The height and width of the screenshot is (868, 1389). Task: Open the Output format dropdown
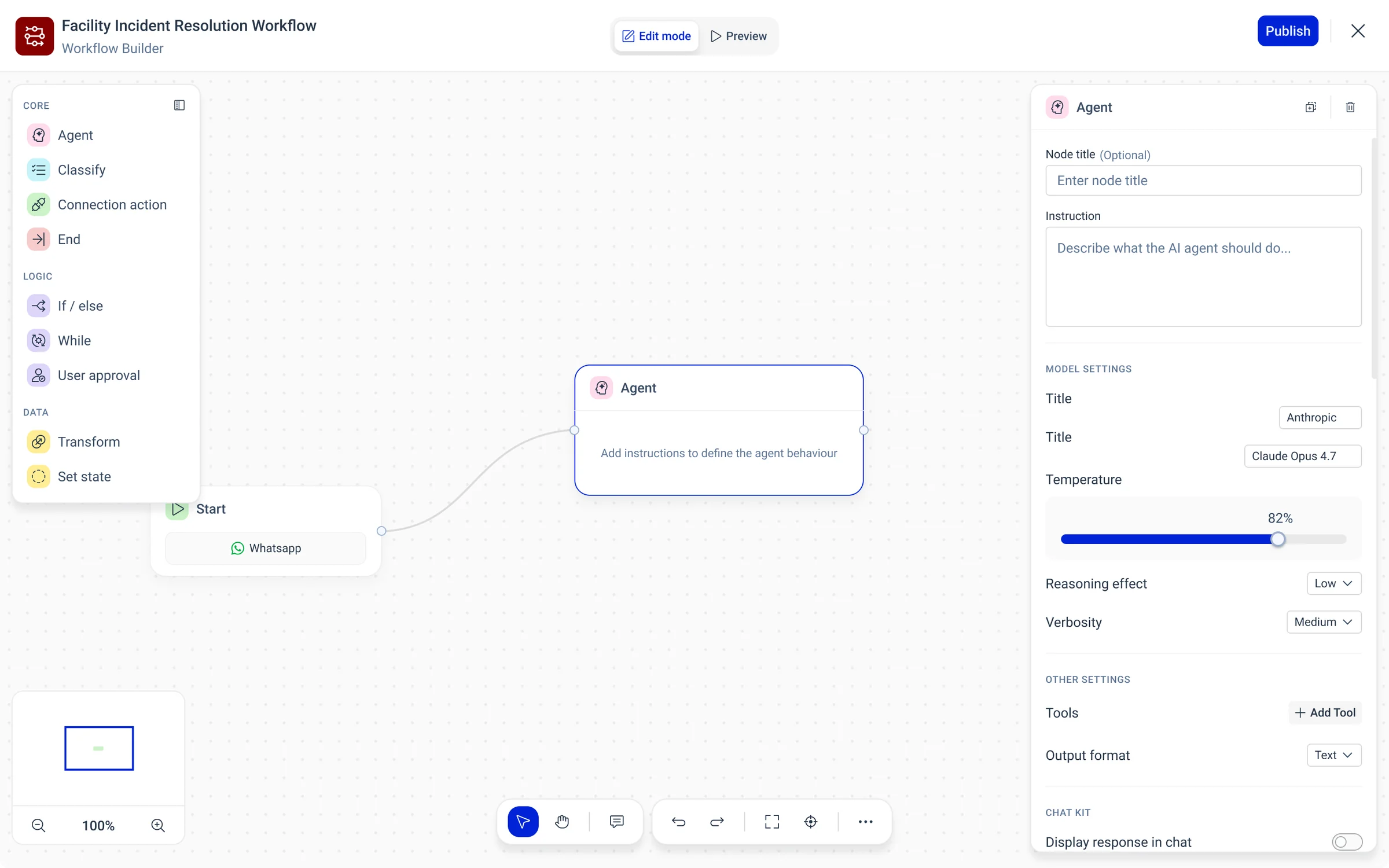point(1334,755)
